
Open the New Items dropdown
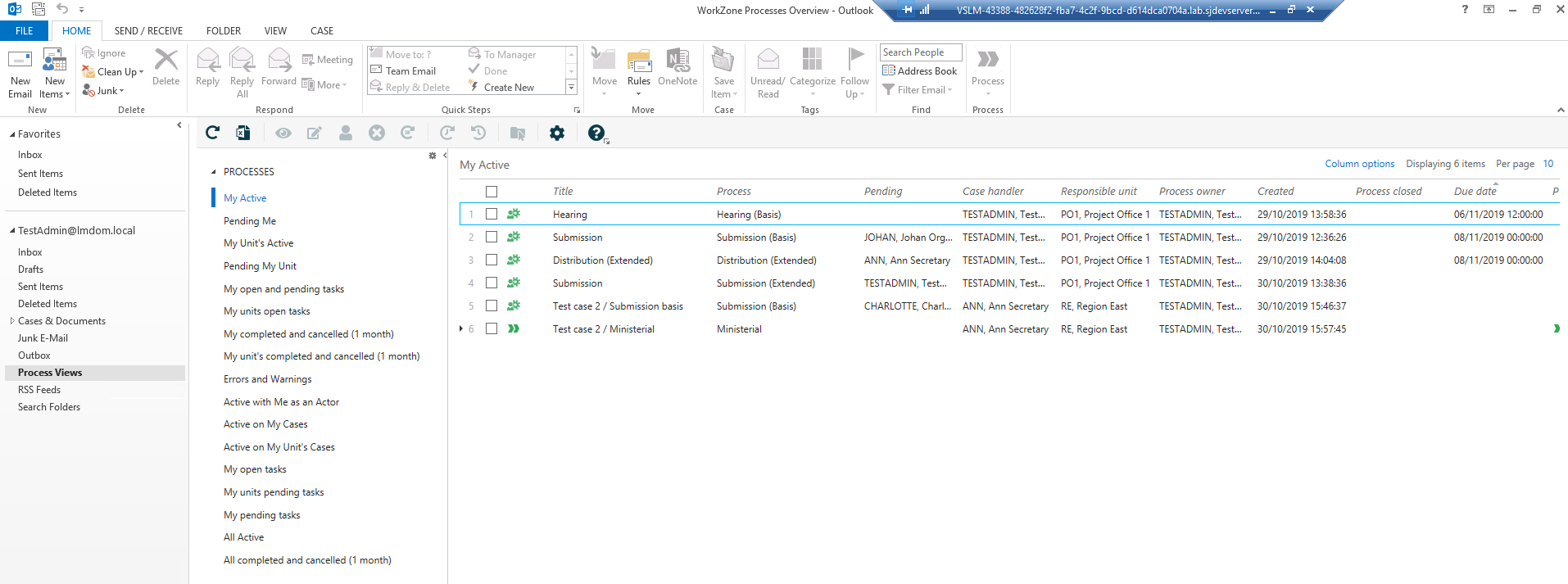pyautogui.click(x=55, y=87)
